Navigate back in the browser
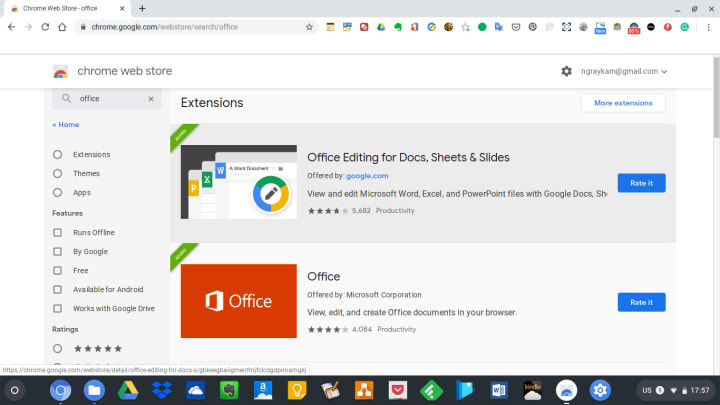The image size is (720, 405). coord(11,27)
